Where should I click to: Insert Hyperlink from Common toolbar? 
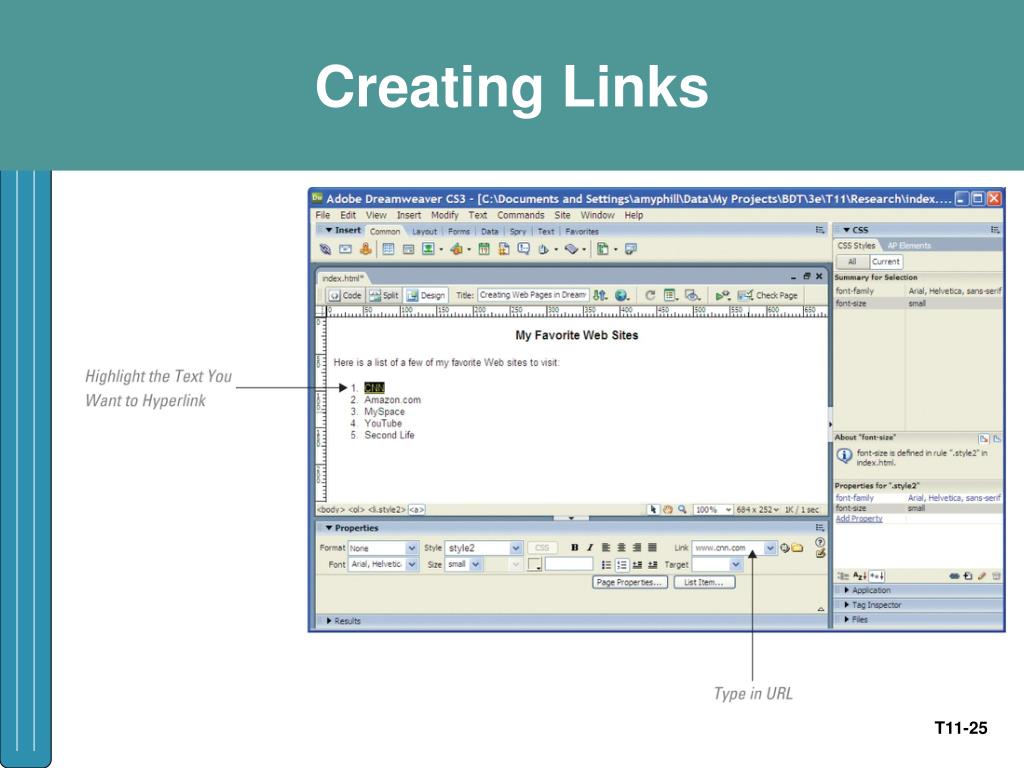pos(325,249)
